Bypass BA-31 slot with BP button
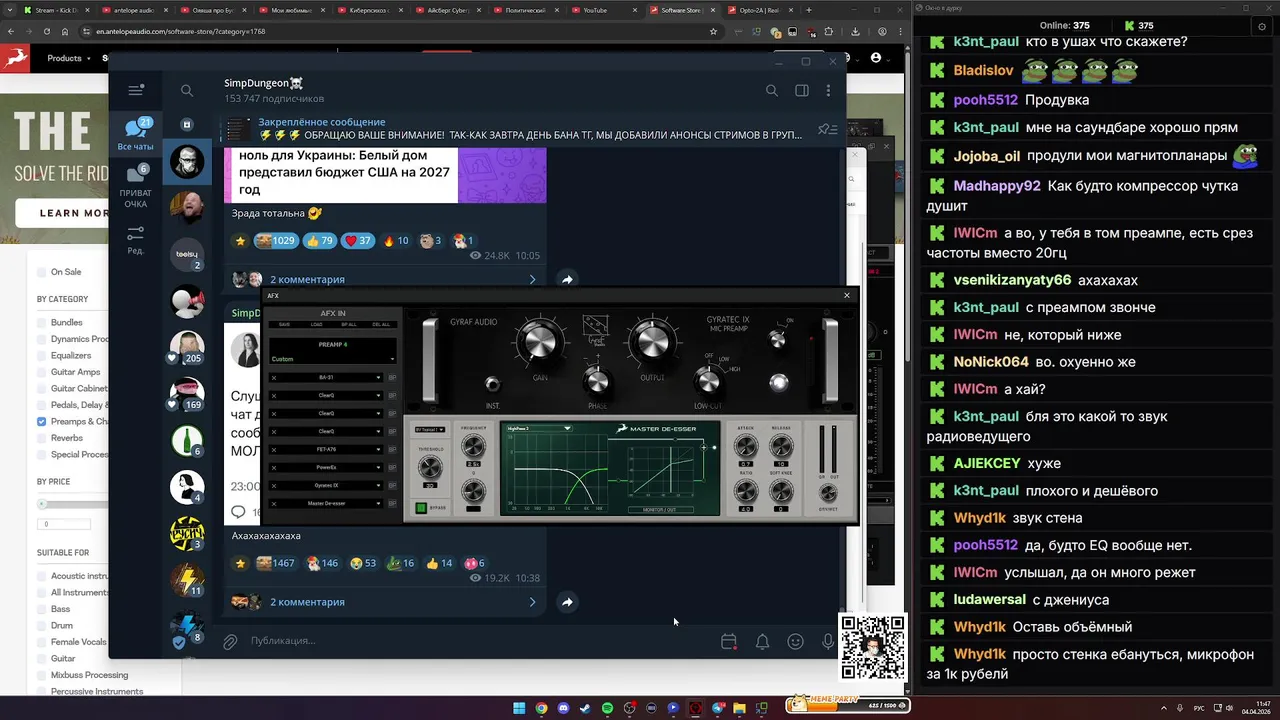The image size is (1280, 720). (x=392, y=378)
